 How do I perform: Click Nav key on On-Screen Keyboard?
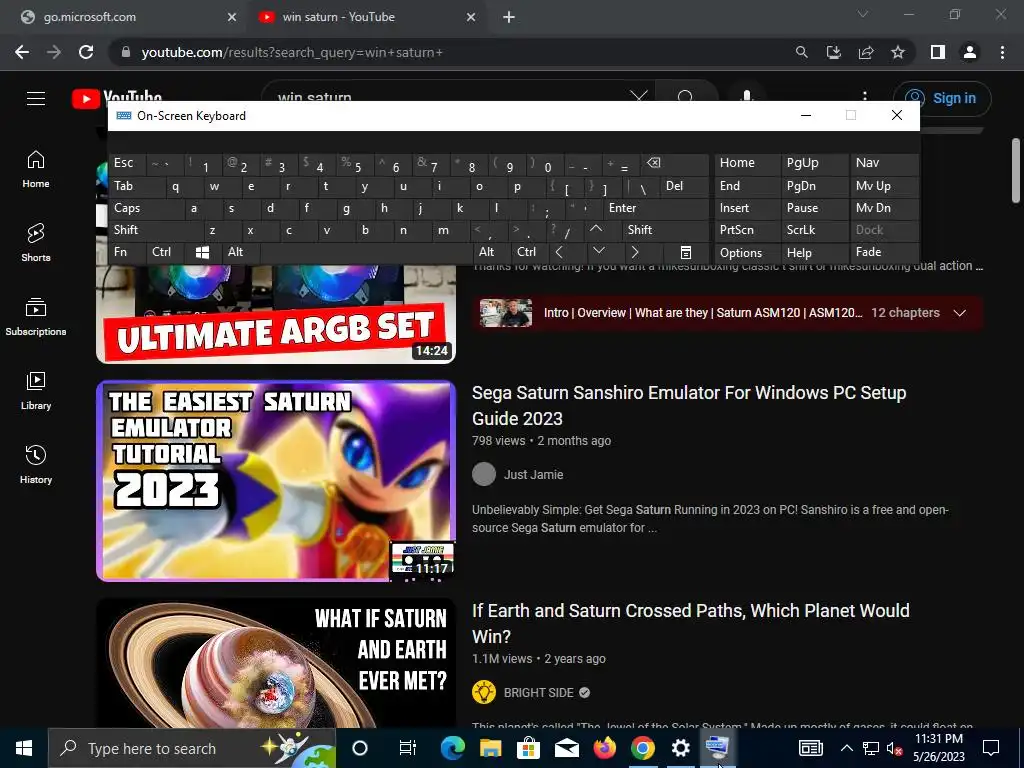[x=884, y=163]
